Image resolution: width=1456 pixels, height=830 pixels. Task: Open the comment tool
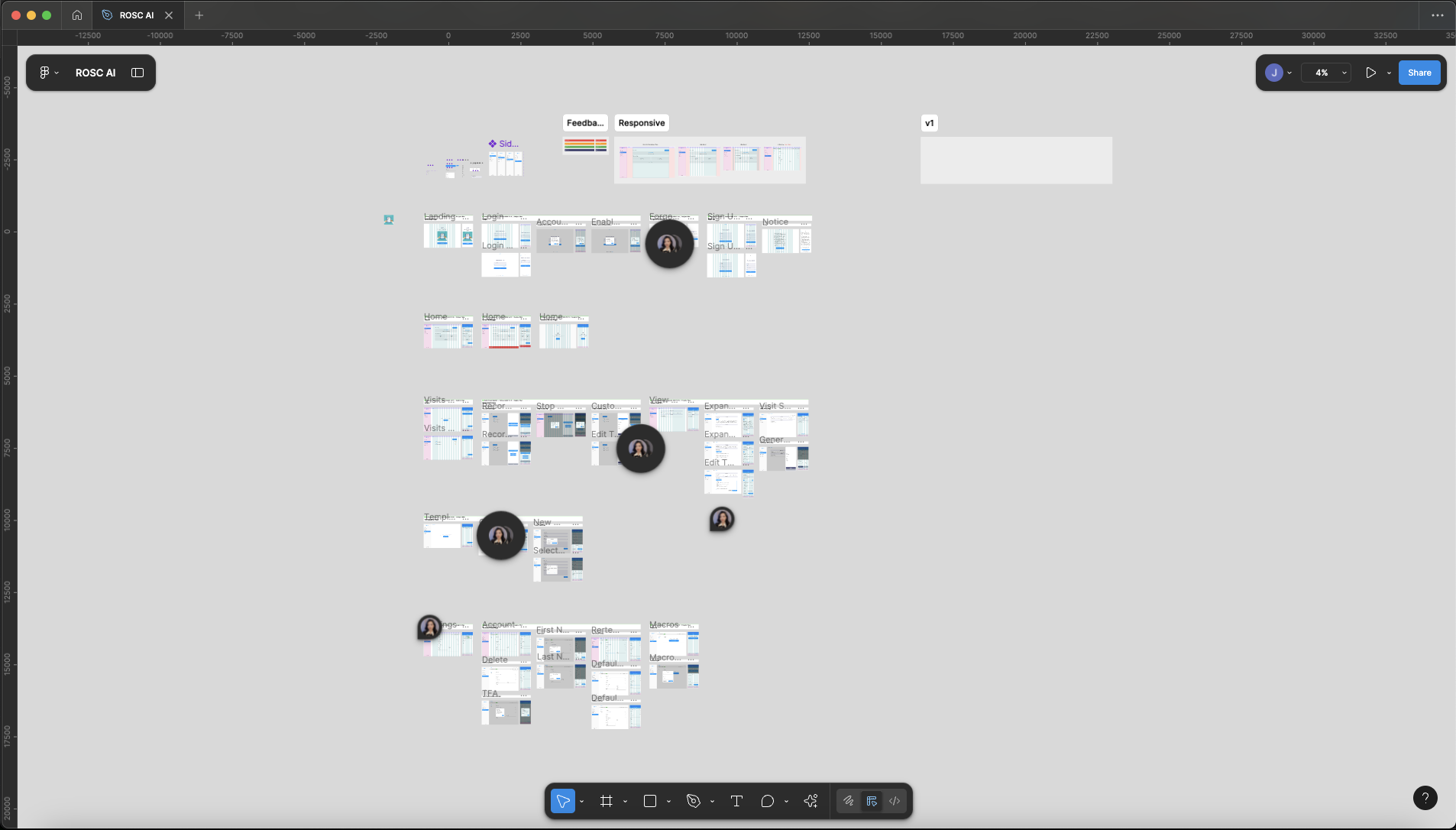(768, 801)
